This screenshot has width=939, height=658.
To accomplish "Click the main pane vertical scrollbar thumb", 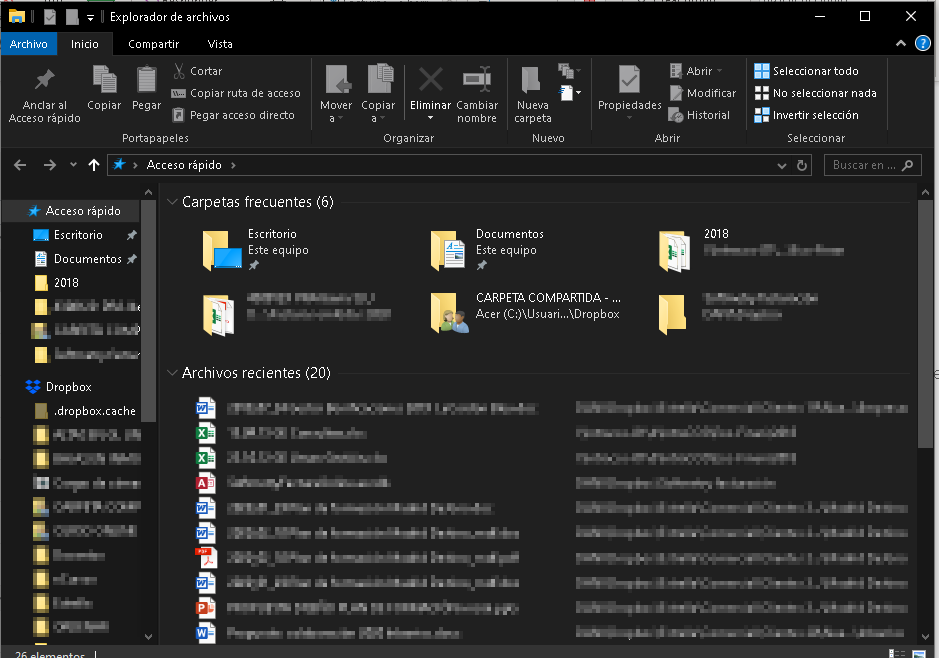I will (925, 324).
